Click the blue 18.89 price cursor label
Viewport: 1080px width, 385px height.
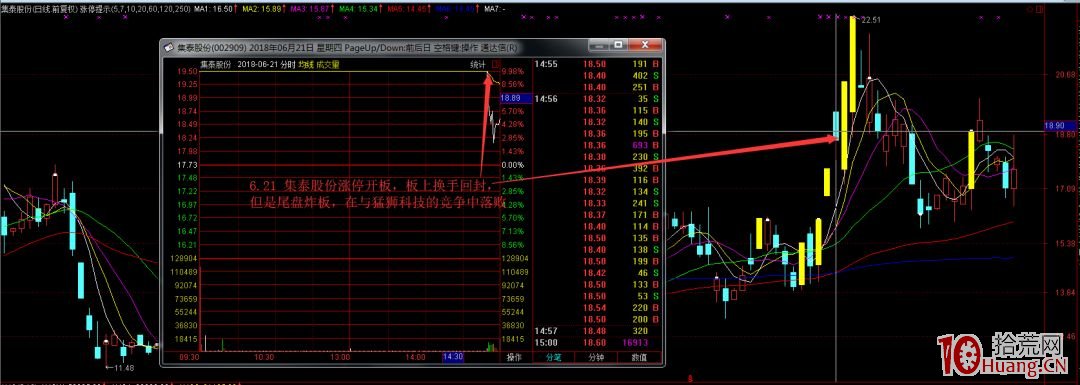click(516, 98)
